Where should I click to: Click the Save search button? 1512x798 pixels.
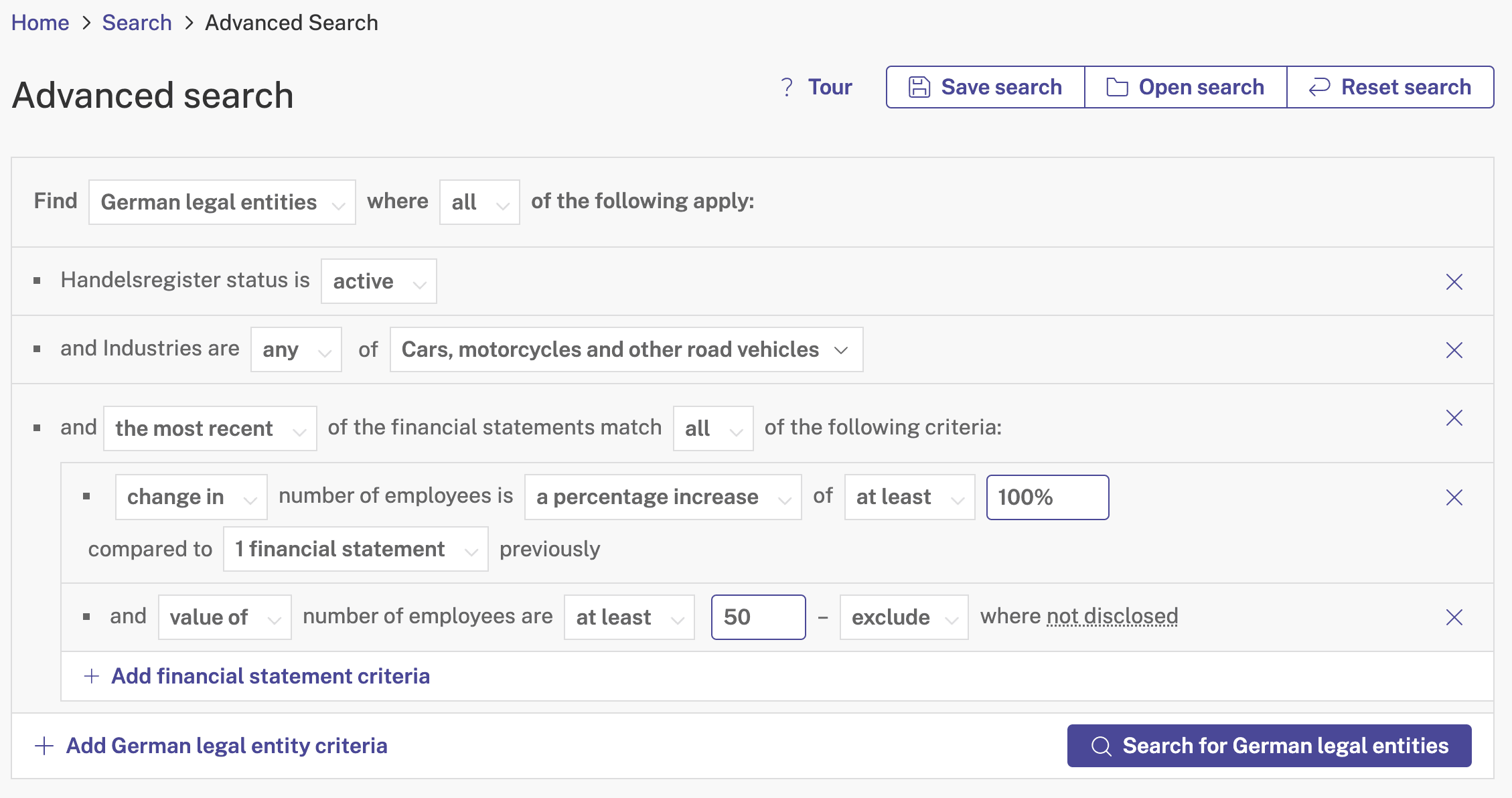click(x=986, y=87)
